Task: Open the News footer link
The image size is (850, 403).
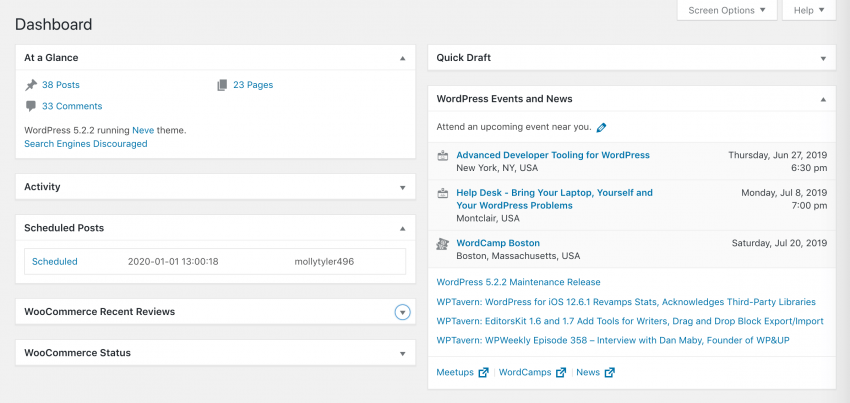Action: (x=588, y=373)
